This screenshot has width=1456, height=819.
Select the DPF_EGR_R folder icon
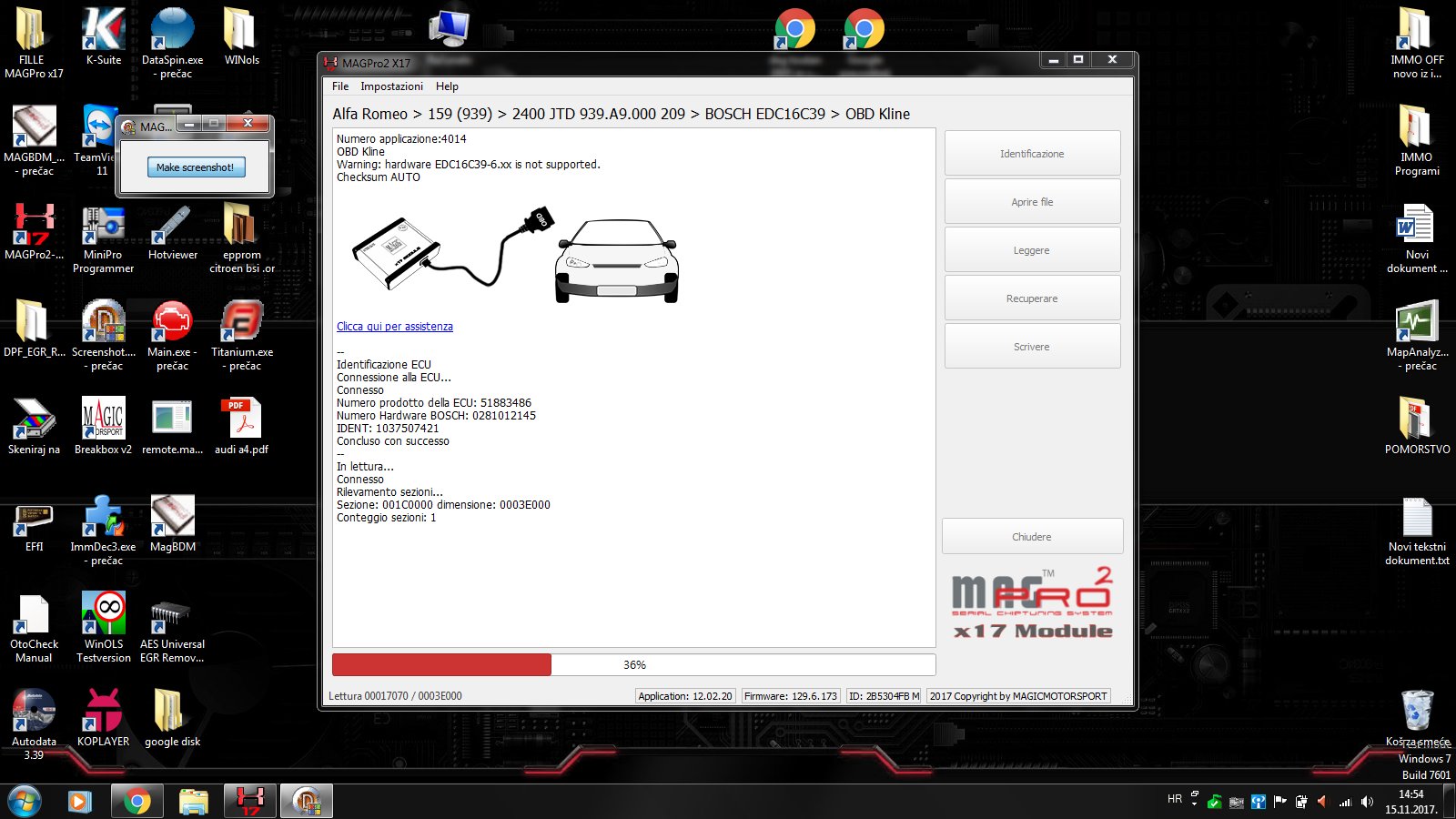tap(34, 329)
